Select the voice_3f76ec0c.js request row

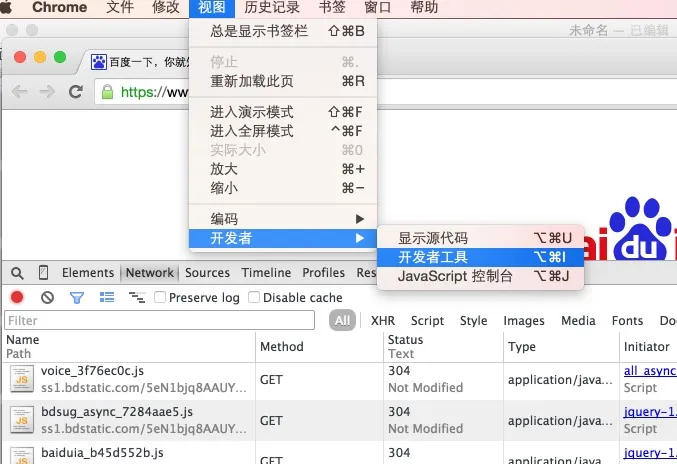pos(338,380)
